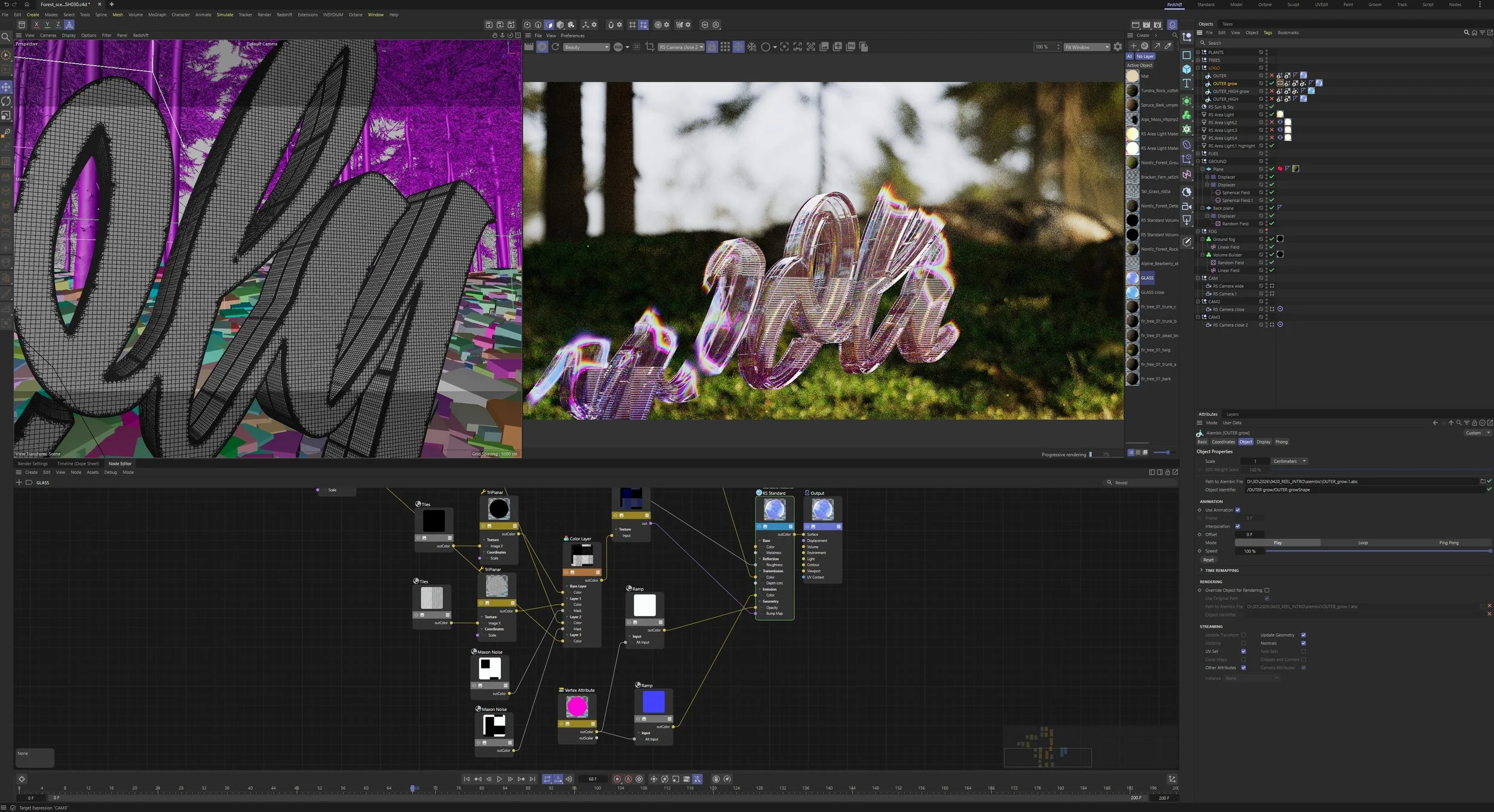
Task: Toggle the Normals checkbox
Action: [1303, 644]
